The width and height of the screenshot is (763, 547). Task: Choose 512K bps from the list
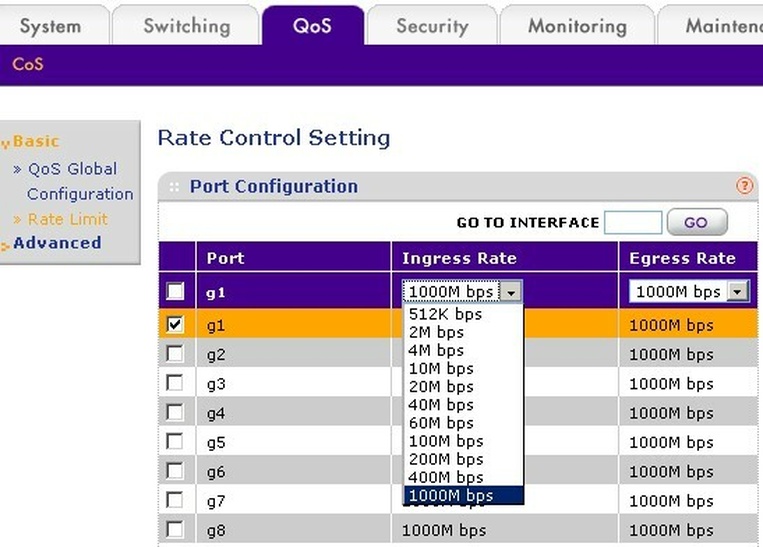(x=446, y=314)
